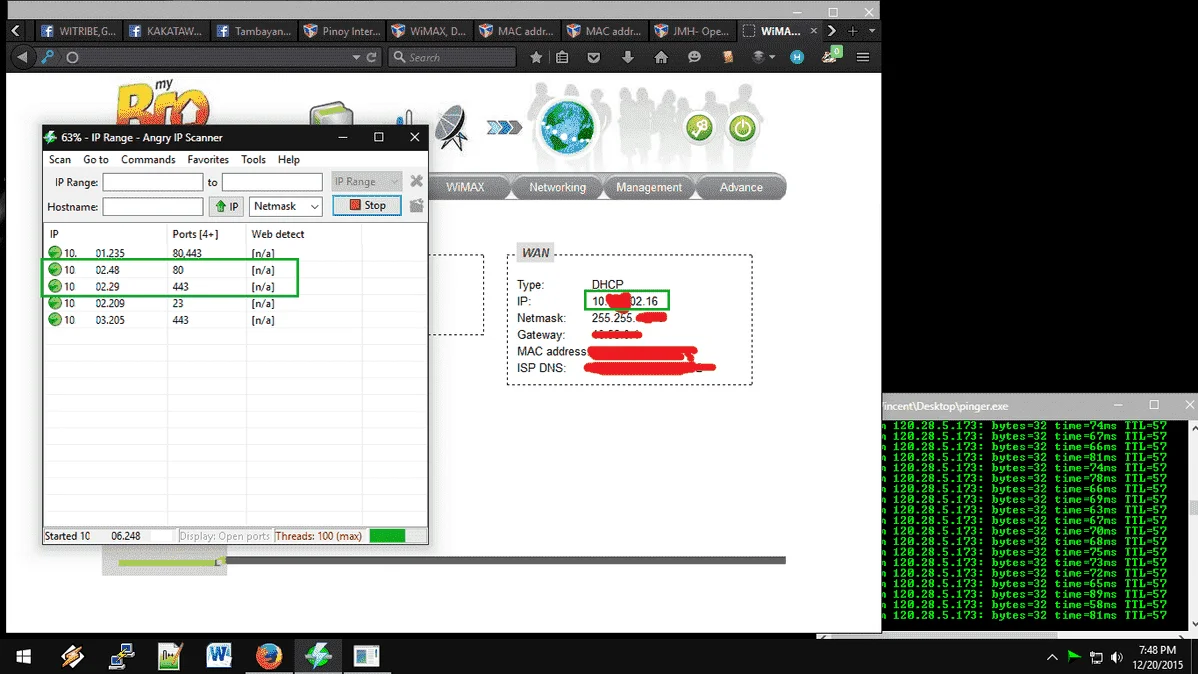Click Threads: 100 (max) status text

[319, 536]
